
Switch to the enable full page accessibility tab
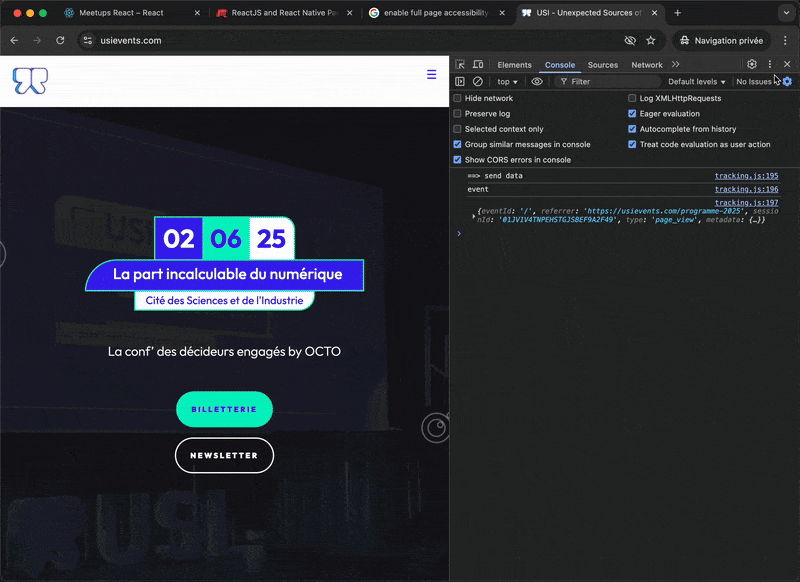(x=436, y=13)
